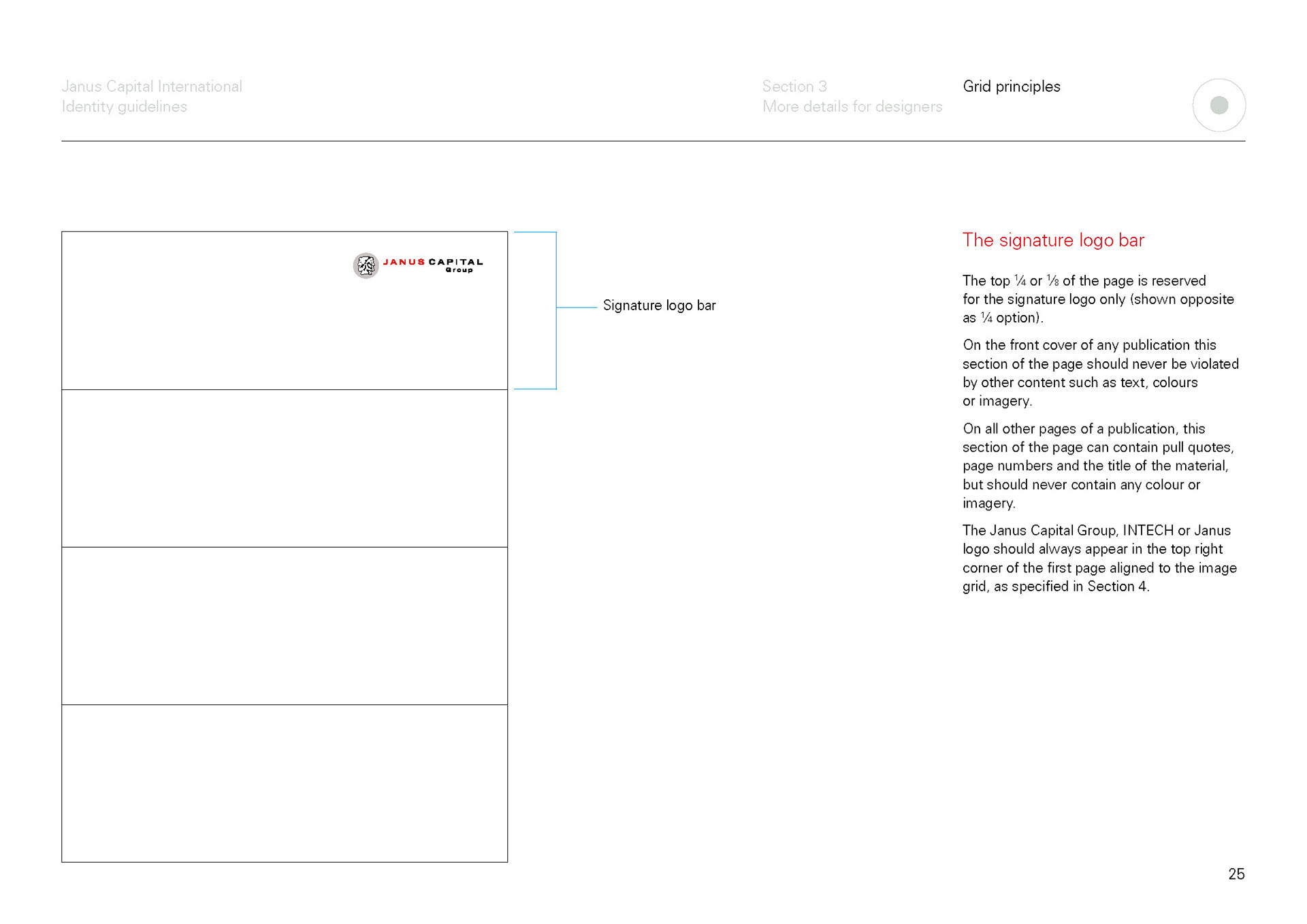The image size is (1307, 924).
Task: Click the 'Signature logo bar' label
Action: [x=659, y=306]
